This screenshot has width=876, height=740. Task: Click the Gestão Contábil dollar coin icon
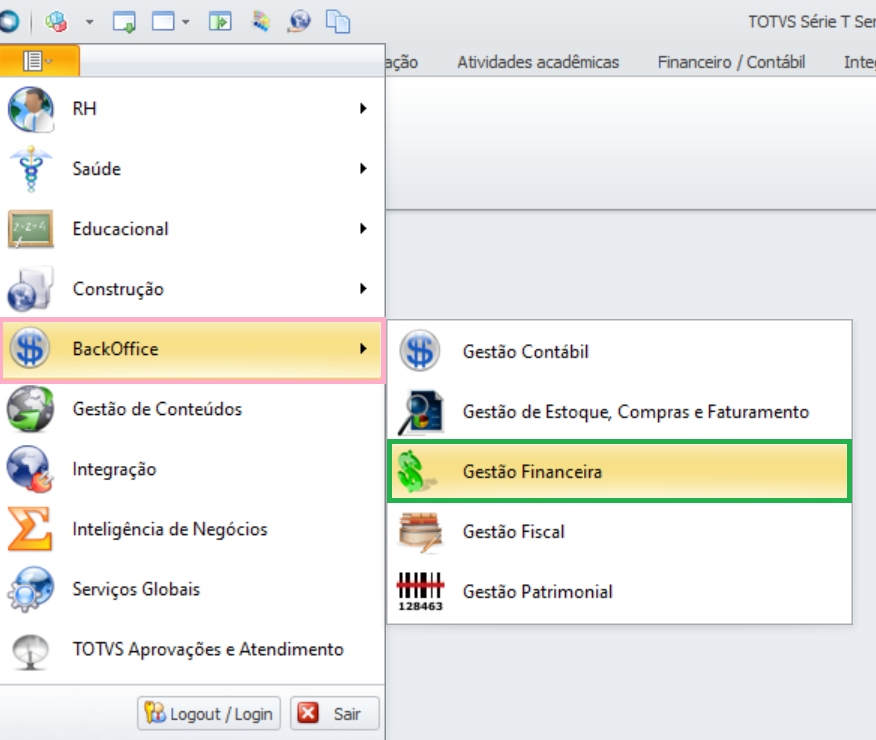[x=420, y=351]
